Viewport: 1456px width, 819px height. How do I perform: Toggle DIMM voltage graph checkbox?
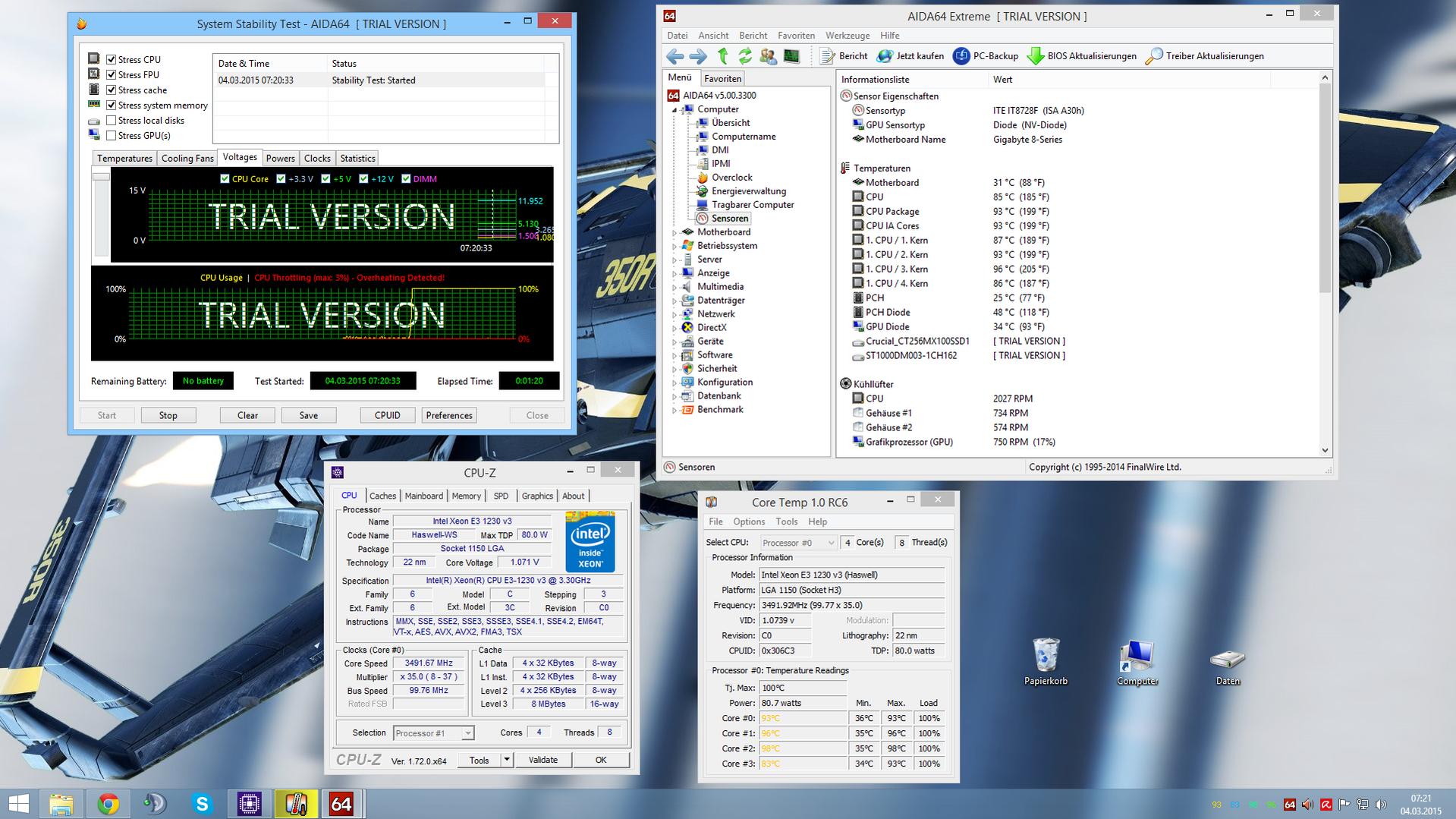[x=406, y=179]
